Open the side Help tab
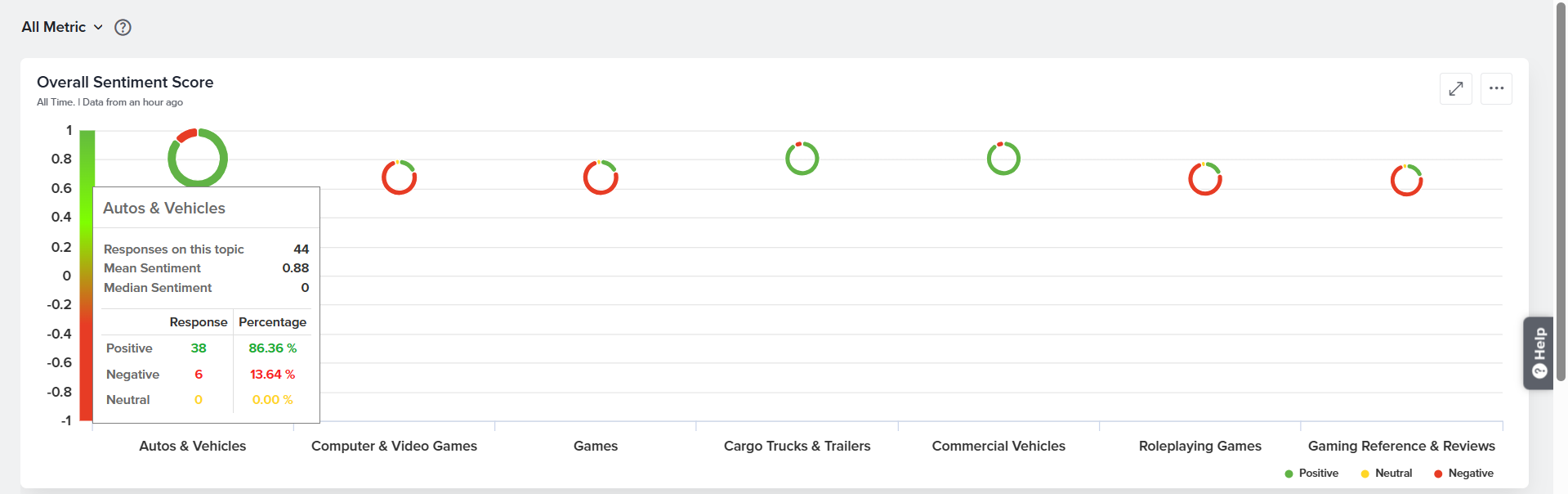The image size is (1568, 494). point(1539,353)
